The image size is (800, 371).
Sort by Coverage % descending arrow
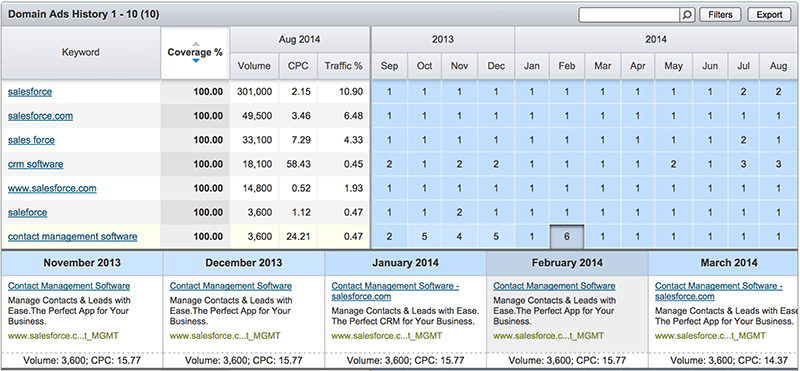point(195,61)
